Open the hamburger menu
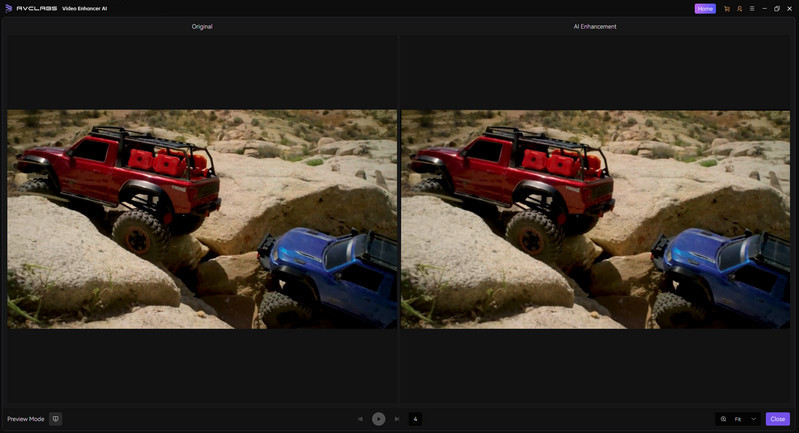 click(x=752, y=9)
